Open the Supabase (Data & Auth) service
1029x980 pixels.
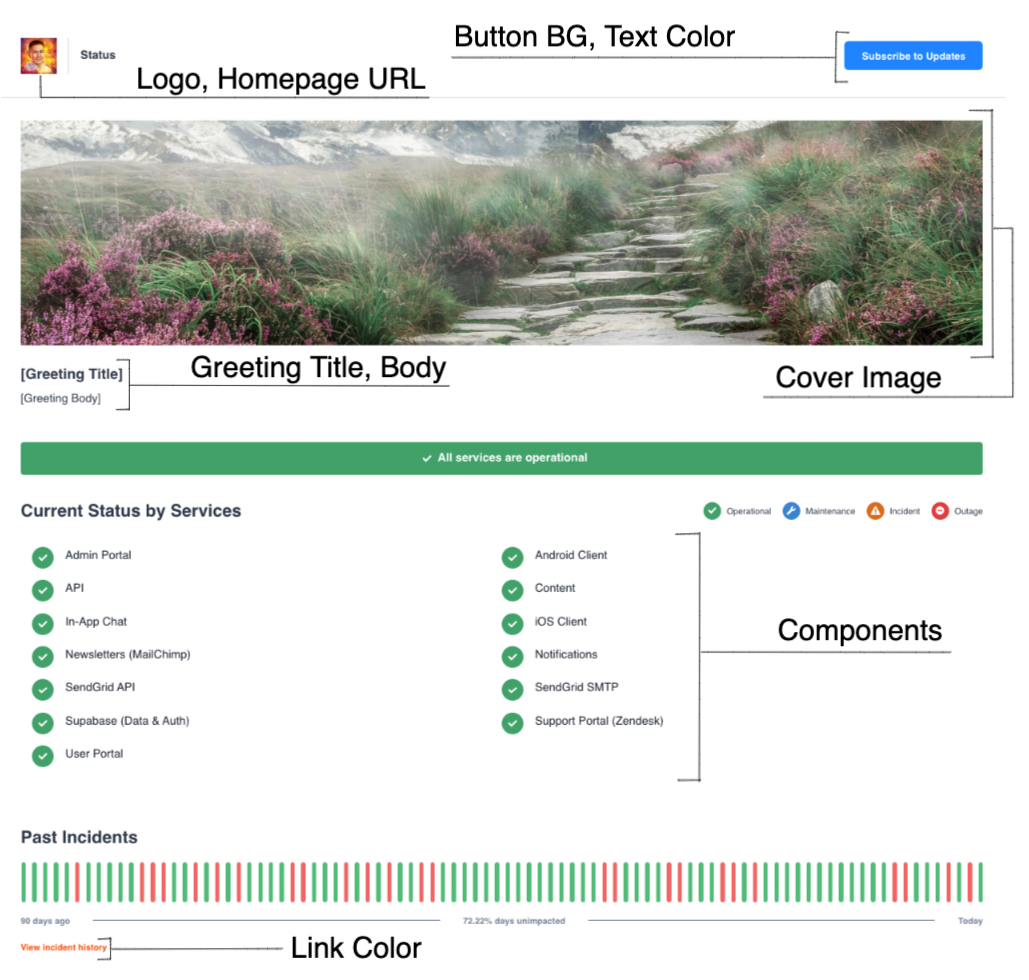point(127,721)
